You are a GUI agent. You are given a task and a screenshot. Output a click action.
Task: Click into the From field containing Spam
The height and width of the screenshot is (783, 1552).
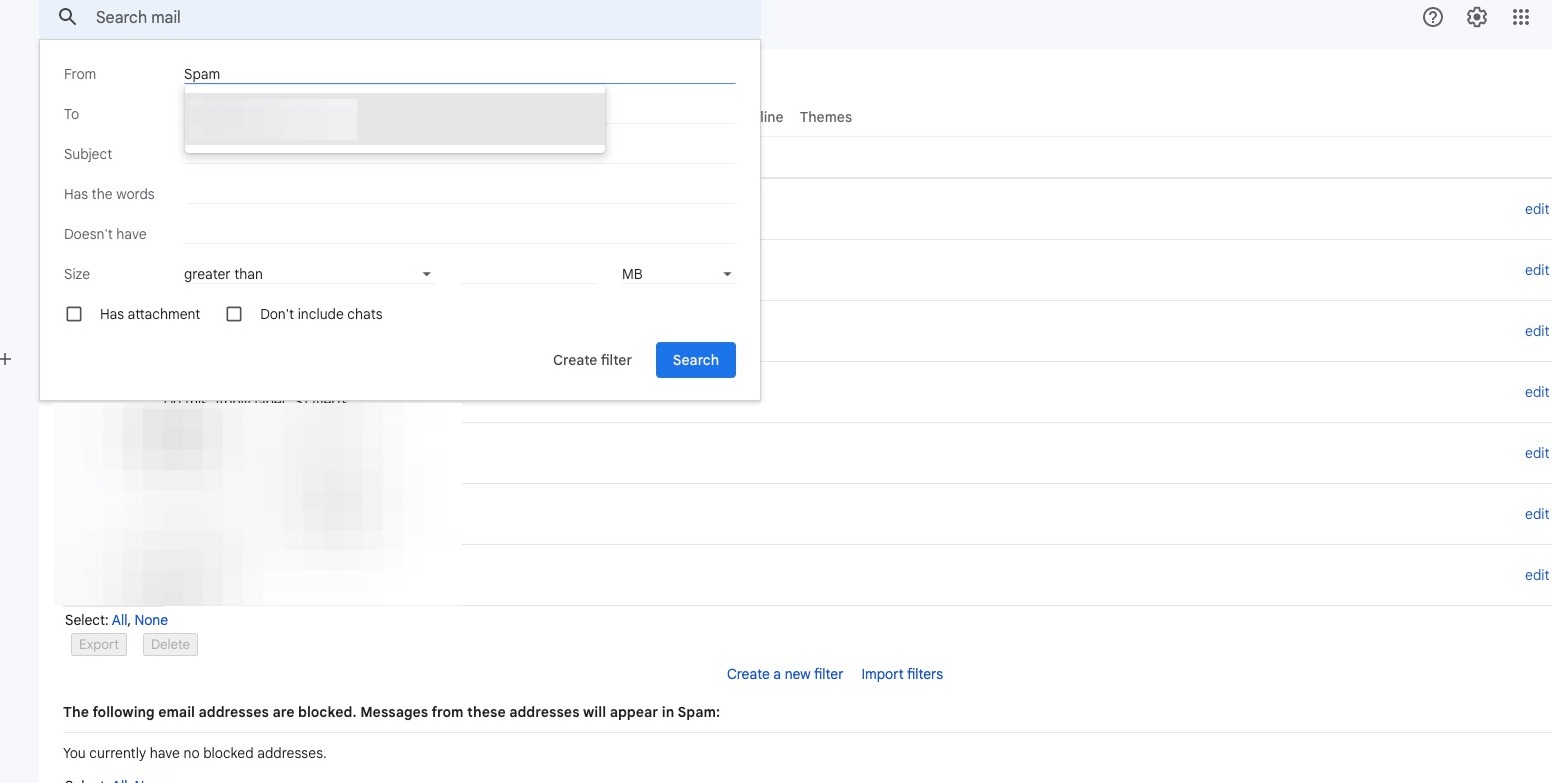point(459,74)
